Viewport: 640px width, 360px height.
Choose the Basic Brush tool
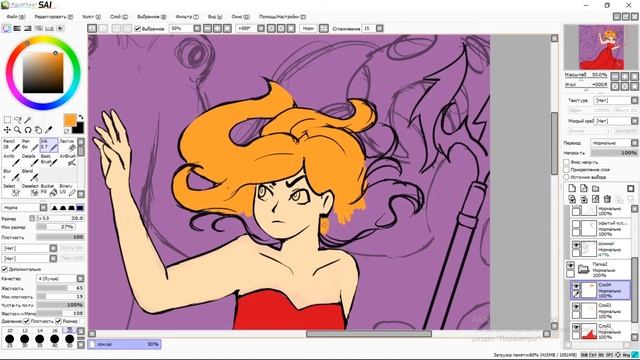coord(49,160)
